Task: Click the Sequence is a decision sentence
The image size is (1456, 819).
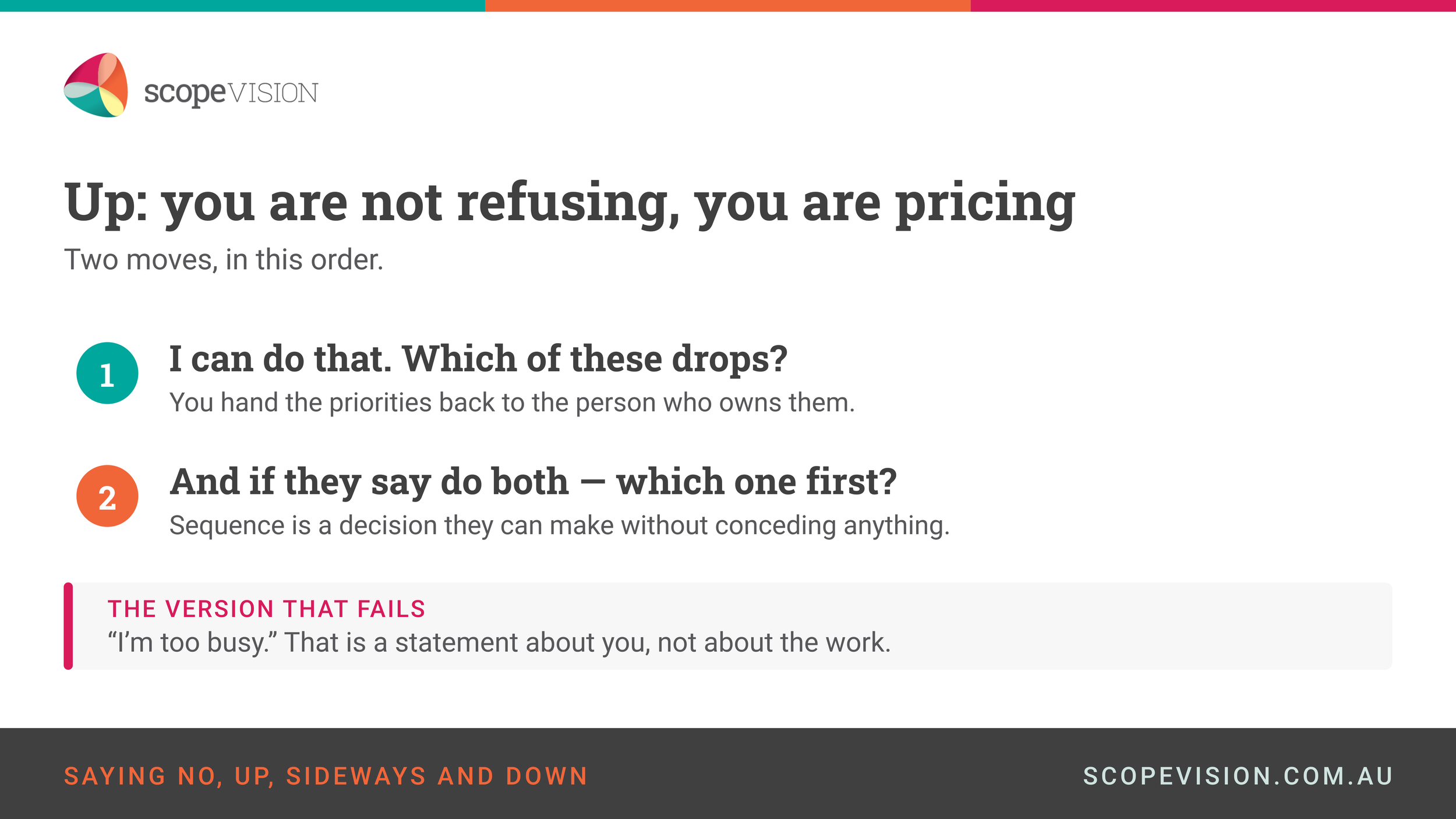Action: [x=559, y=526]
